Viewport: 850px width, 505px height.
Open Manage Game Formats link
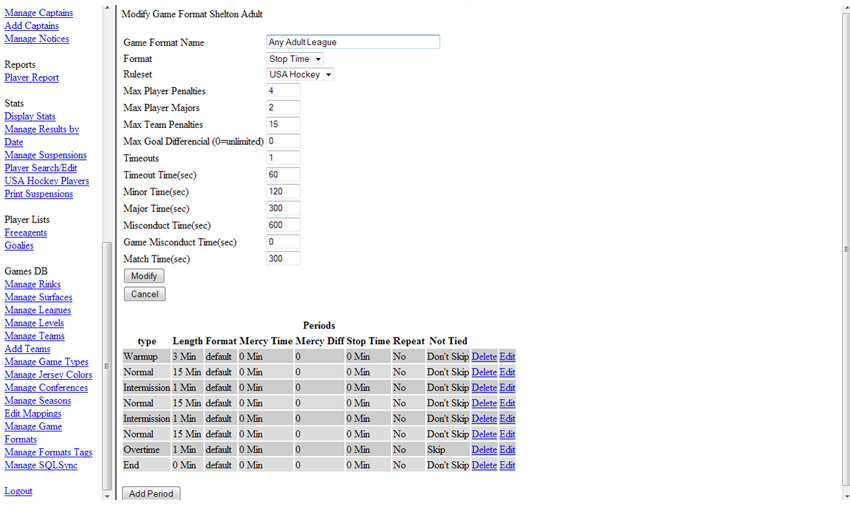(33, 433)
